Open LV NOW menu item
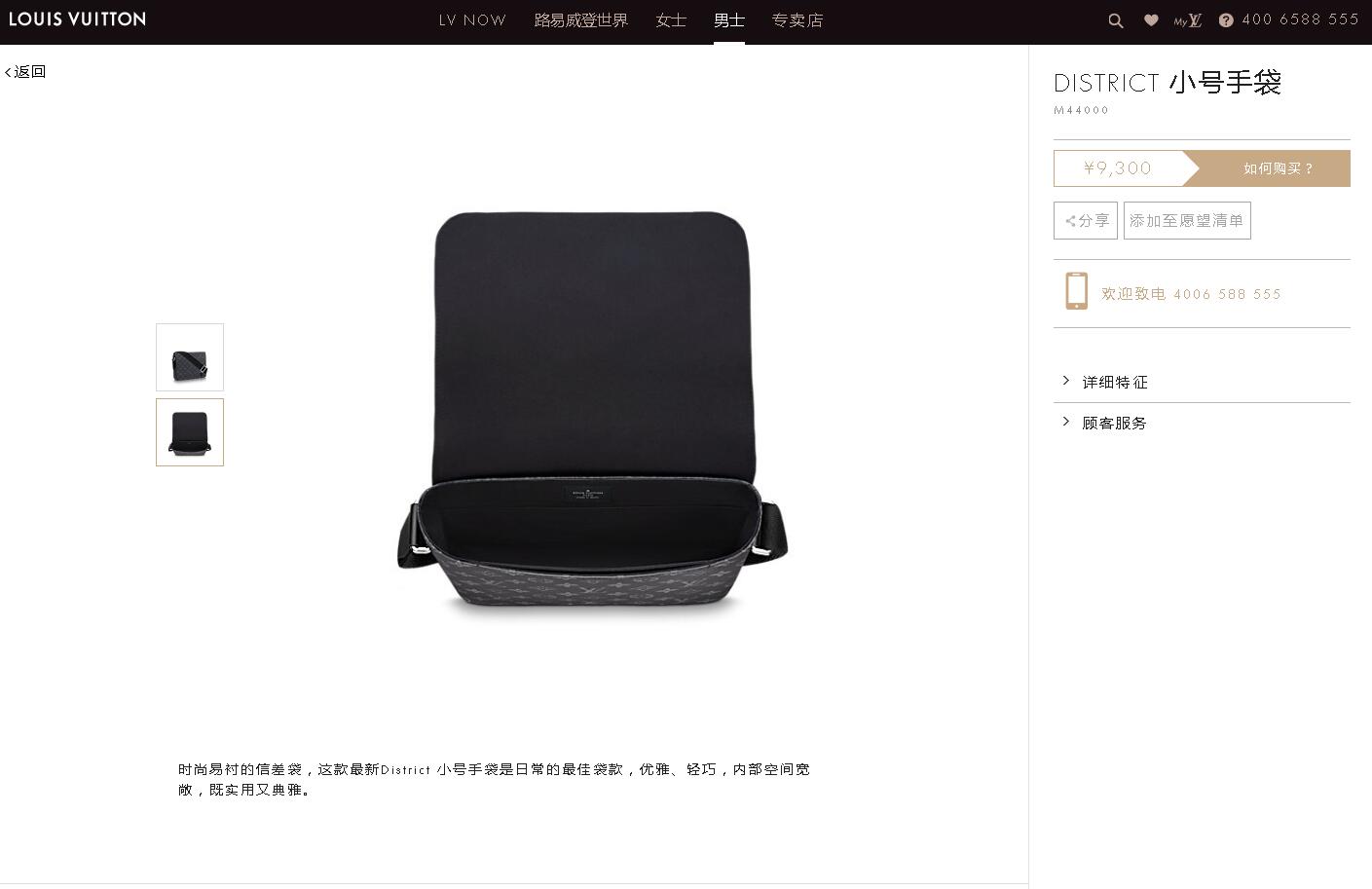 point(472,20)
